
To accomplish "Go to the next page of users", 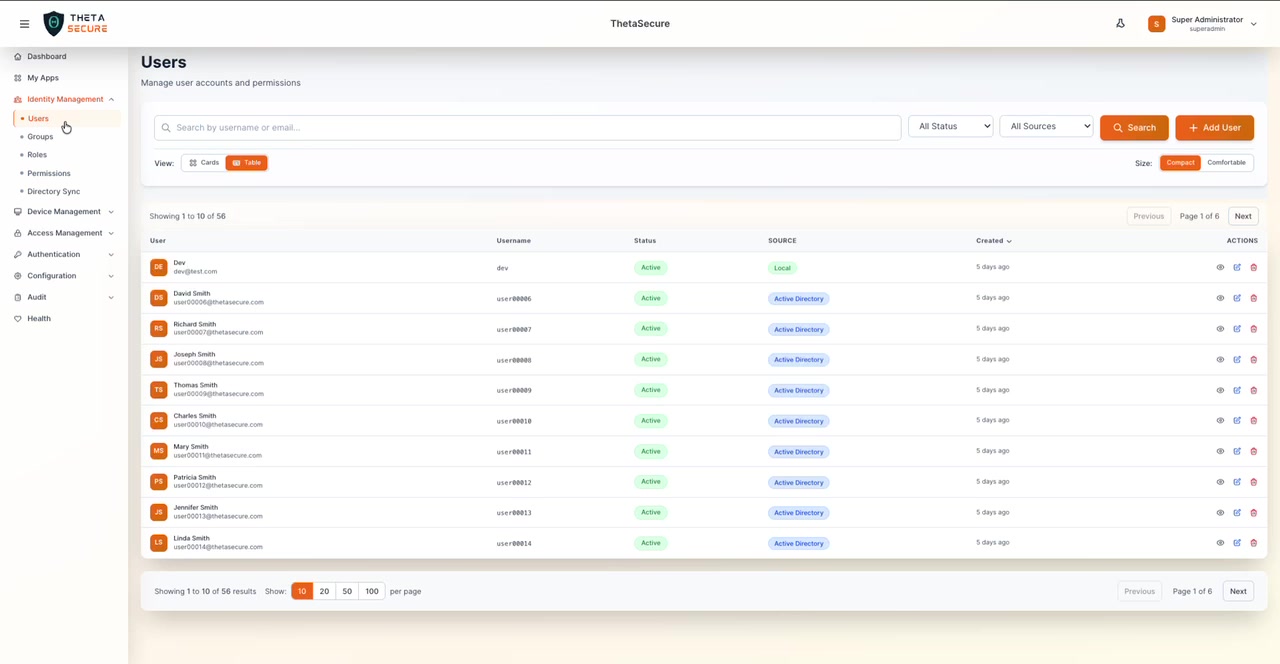I will tap(1243, 216).
